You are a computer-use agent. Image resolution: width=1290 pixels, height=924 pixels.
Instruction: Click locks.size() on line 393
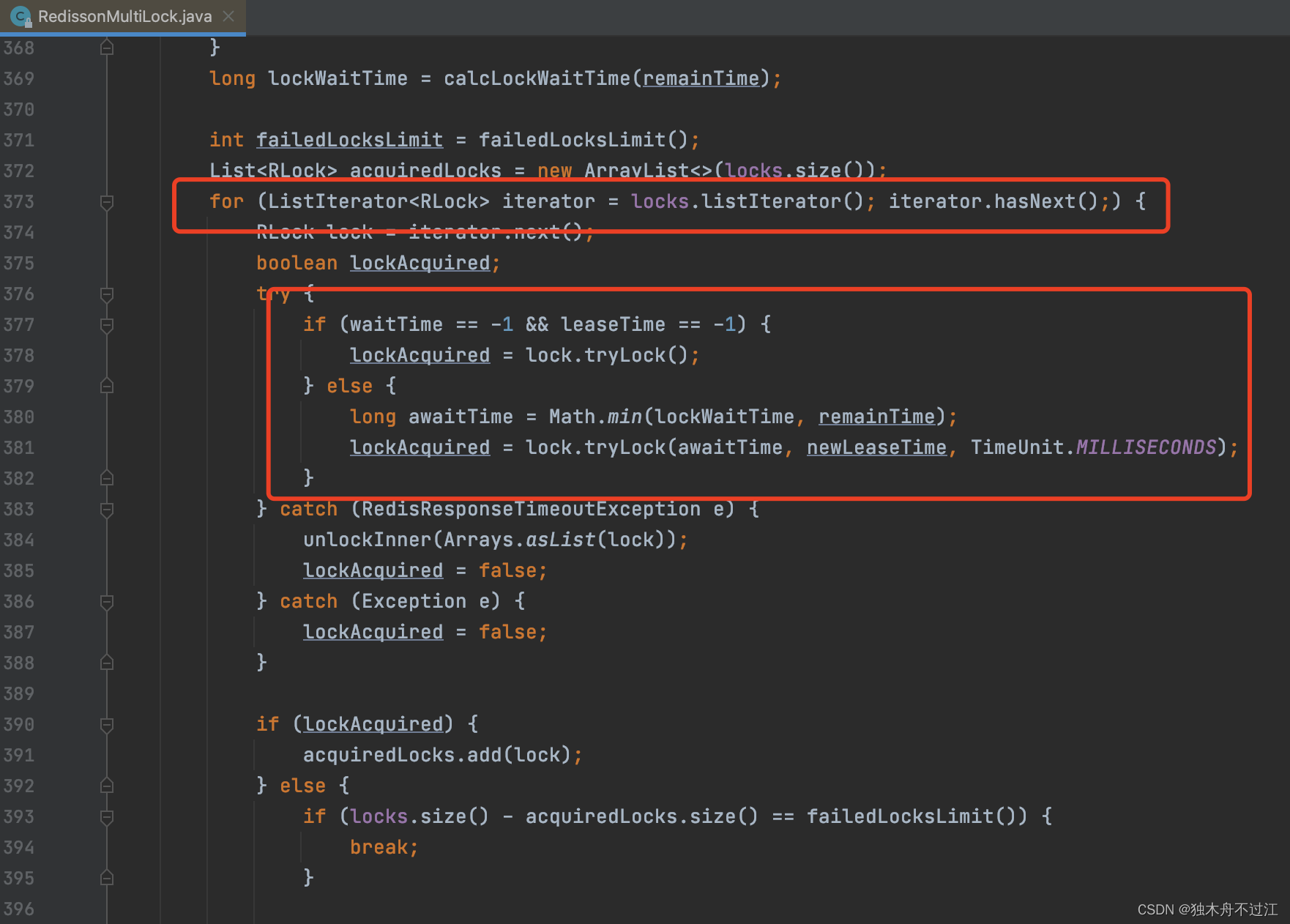(x=420, y=816)
